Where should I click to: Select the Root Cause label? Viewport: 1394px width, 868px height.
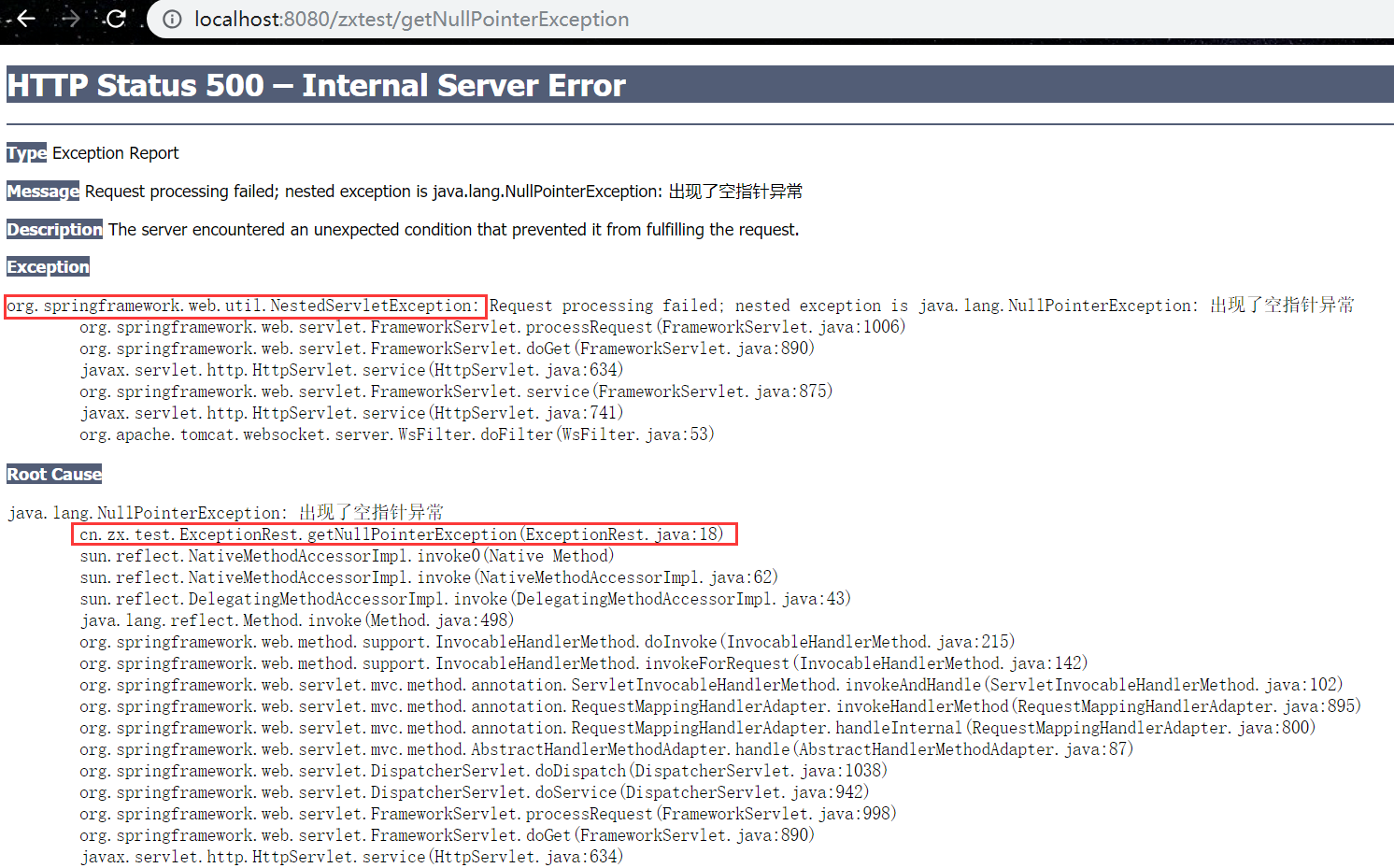tap(54, 475)
